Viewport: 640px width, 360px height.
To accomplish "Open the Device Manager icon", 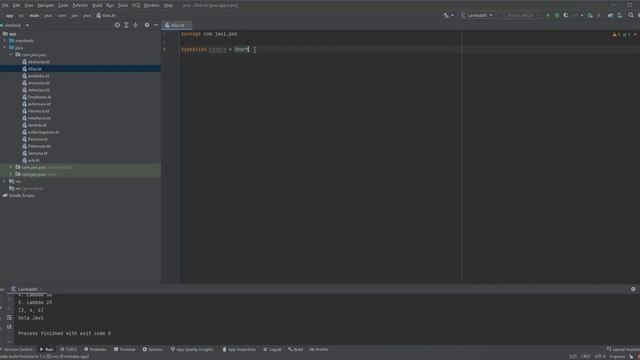I will (x=620, y=16).
